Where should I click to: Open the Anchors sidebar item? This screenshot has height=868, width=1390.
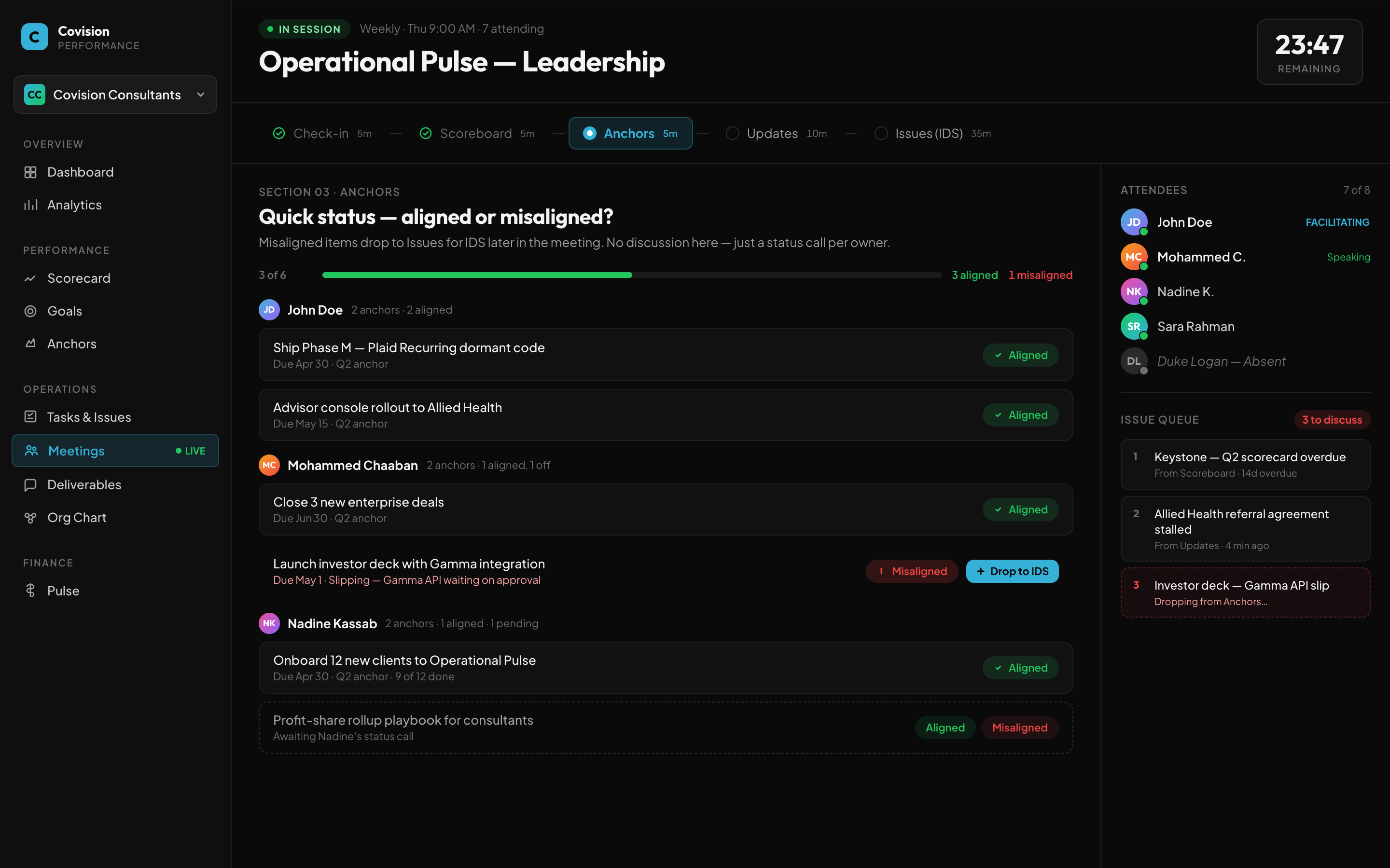coord(71,344)
